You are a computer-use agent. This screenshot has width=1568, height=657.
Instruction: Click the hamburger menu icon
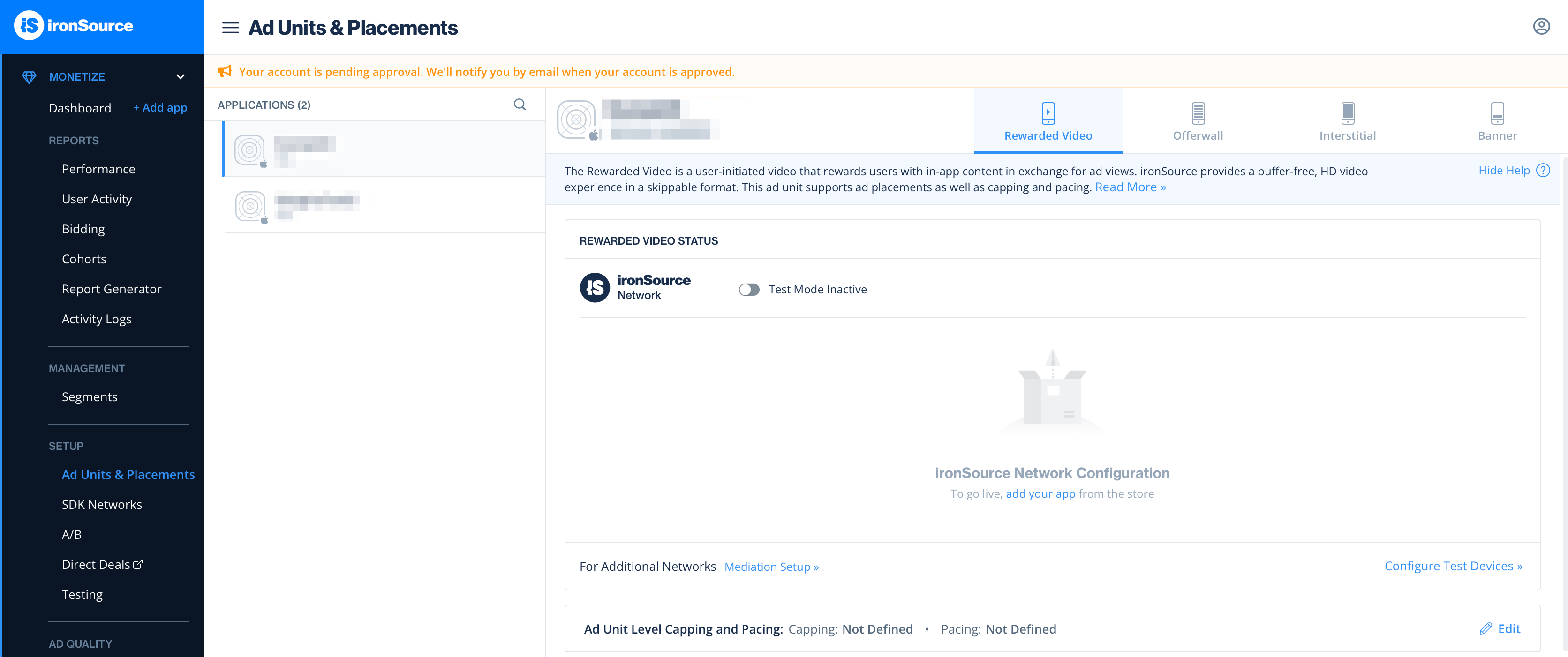click(230, 27)
